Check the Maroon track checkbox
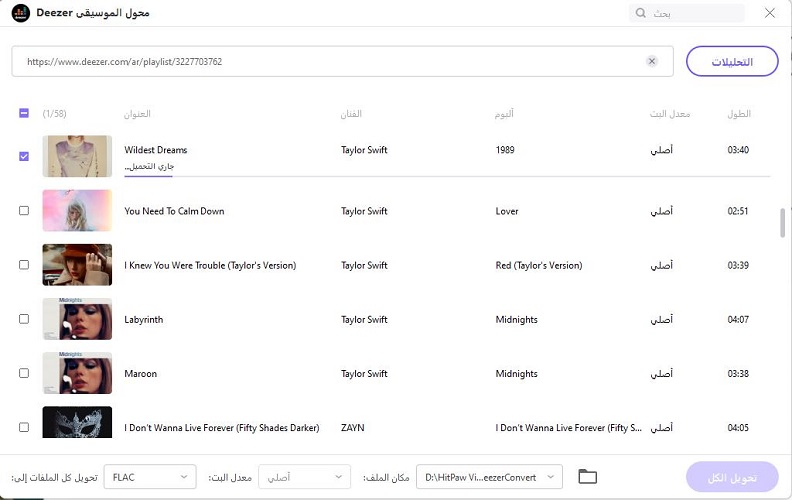 coord(24,373)
